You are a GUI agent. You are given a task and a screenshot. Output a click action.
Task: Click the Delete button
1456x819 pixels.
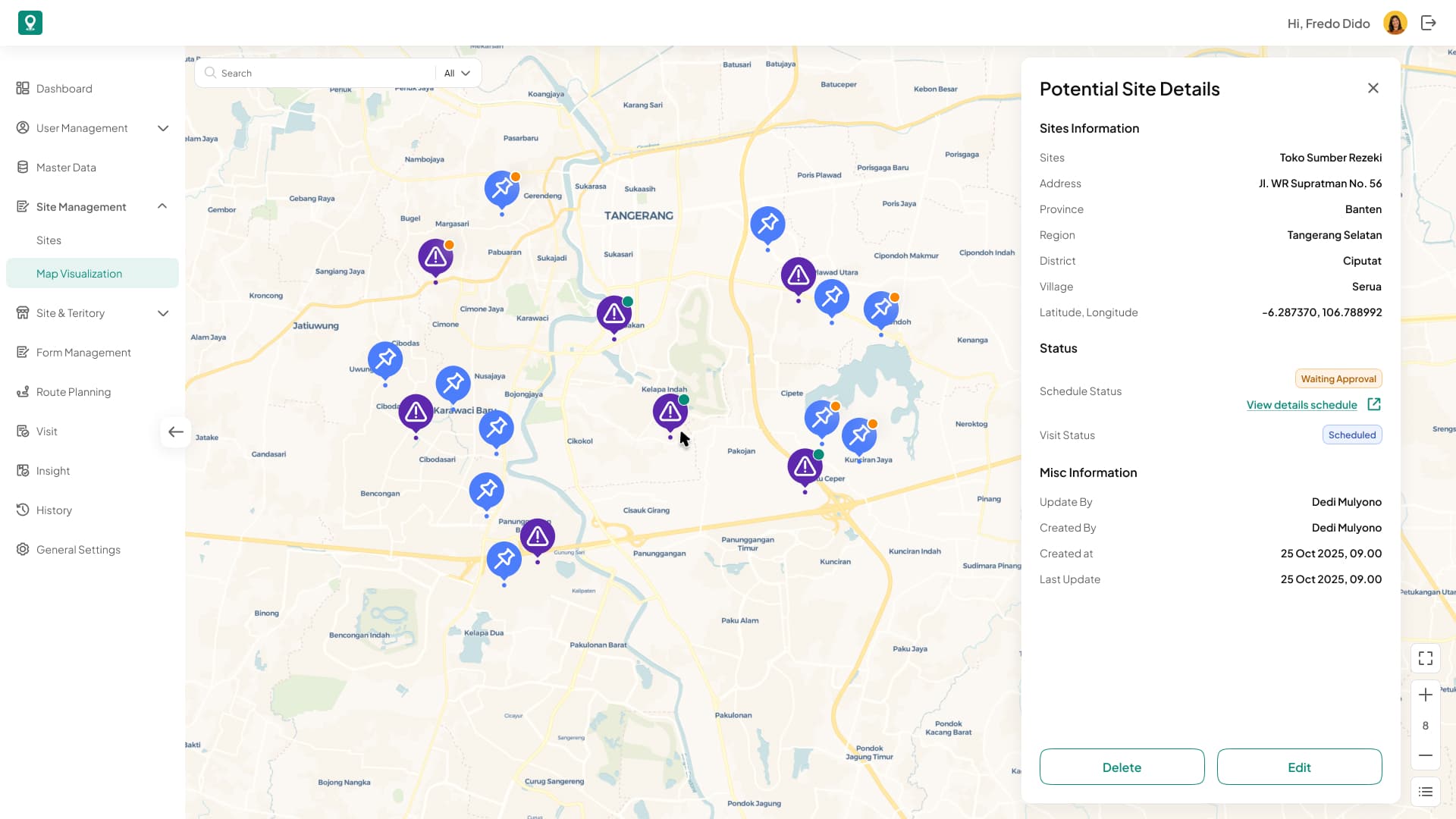tap(1122, 767)
